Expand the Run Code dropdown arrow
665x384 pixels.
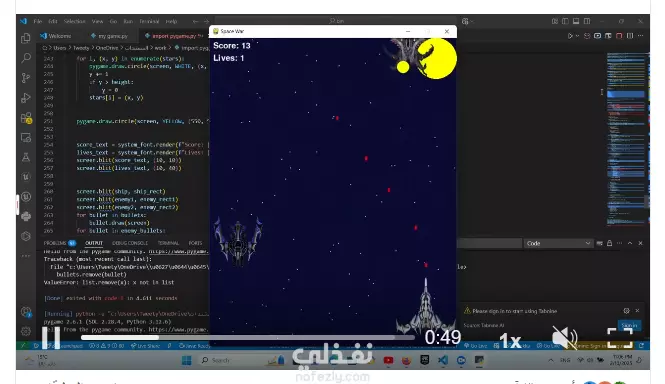point(577,36)
